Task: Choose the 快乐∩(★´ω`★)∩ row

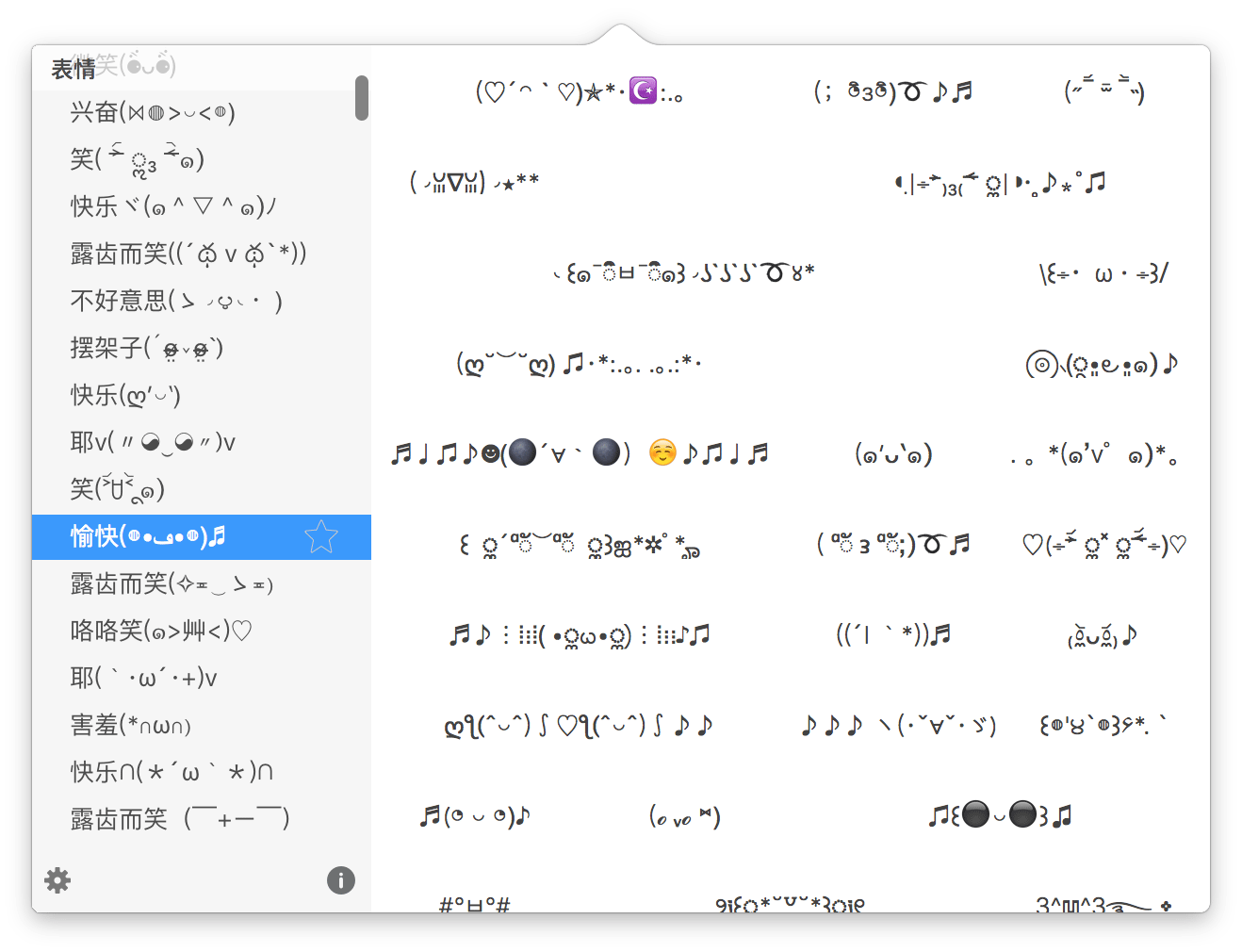Action: (x=202, y=773)
